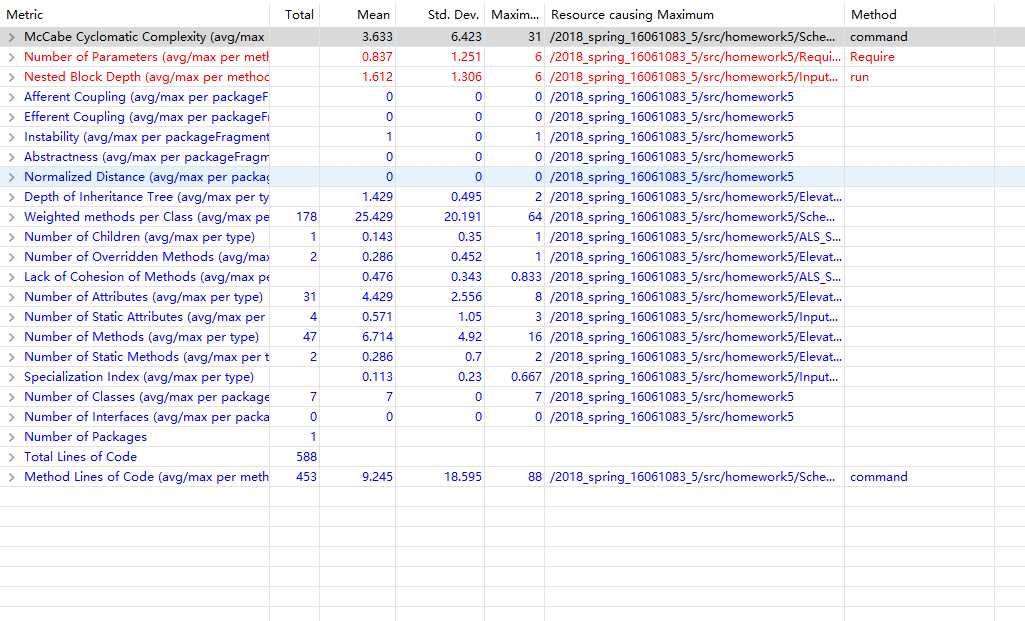The height and width of the screenshot is (621, 1025).
Task: Sort by the Mean column header
Action: (358, 14)
